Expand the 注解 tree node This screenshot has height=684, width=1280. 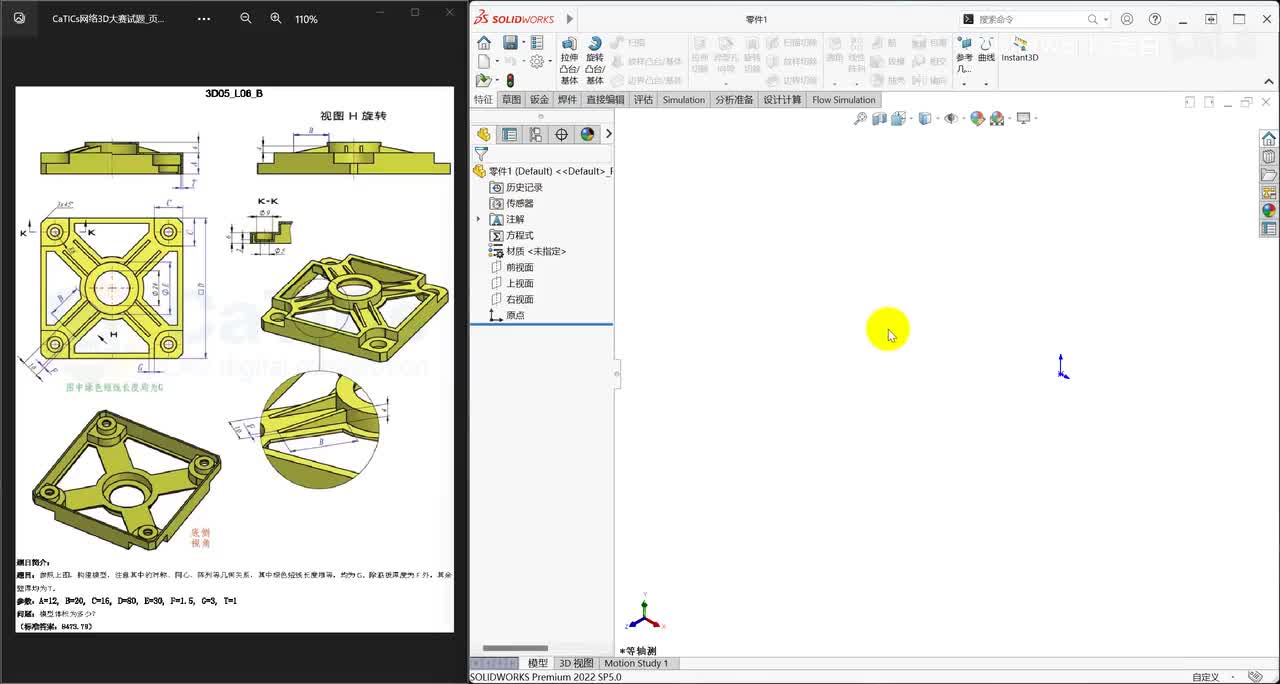[478, 219]
